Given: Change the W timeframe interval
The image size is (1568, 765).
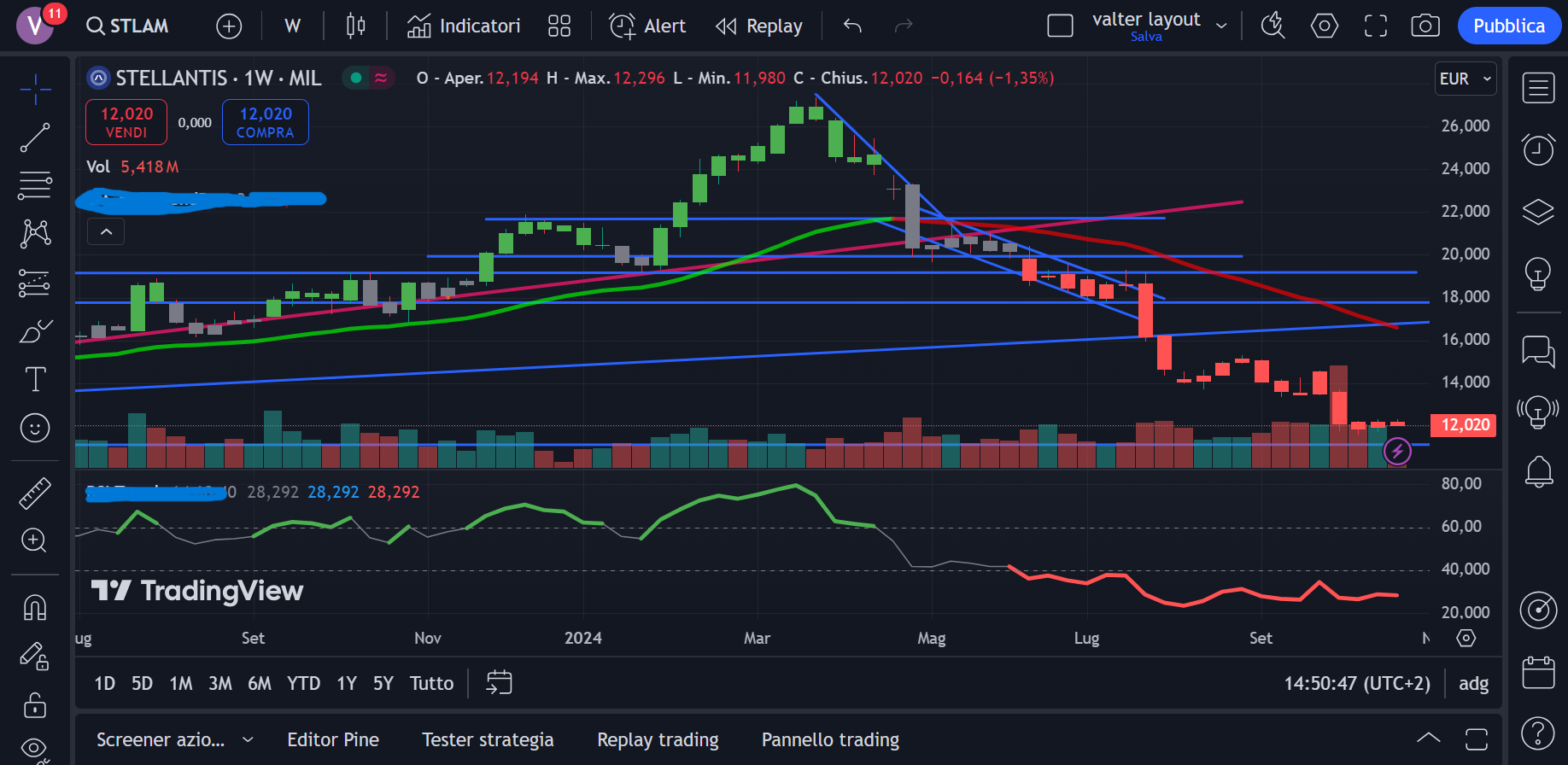Looking at the screenshot, I should (x=292, y=26).
